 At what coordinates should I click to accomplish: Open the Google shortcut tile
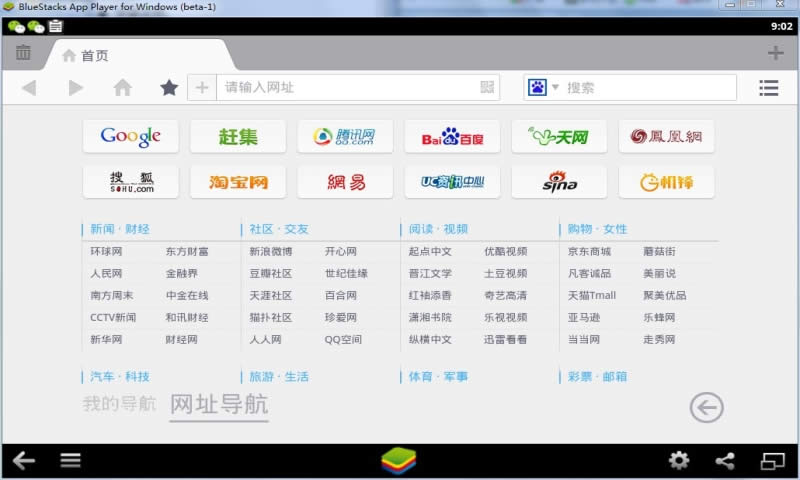point(131,136)
